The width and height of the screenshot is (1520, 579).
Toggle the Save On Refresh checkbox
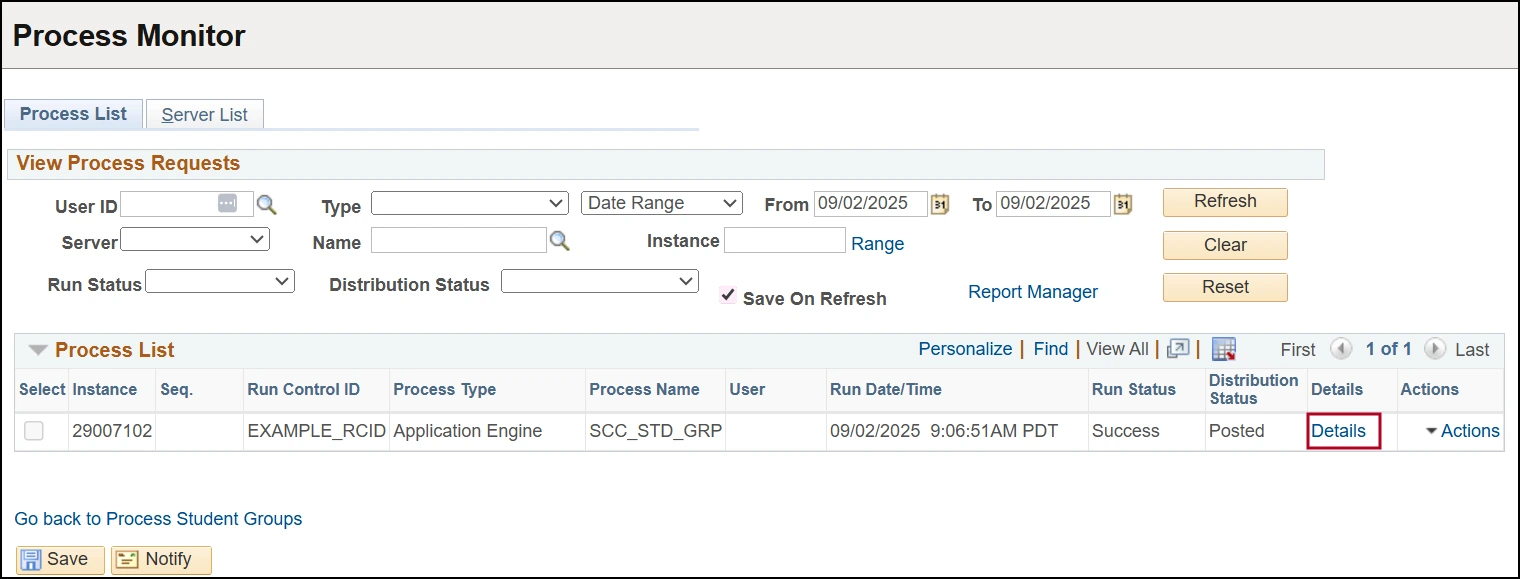click(x=728, y=297)
